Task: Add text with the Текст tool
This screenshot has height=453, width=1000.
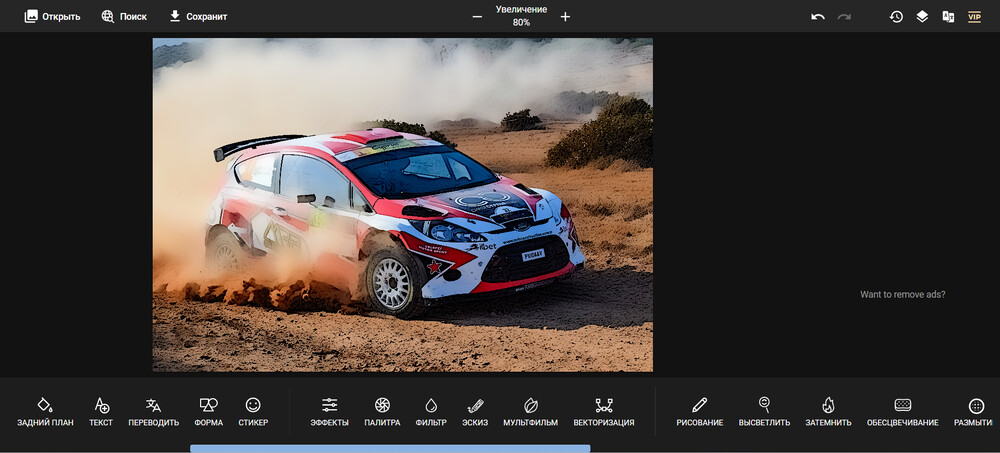Action: (101, 412)
